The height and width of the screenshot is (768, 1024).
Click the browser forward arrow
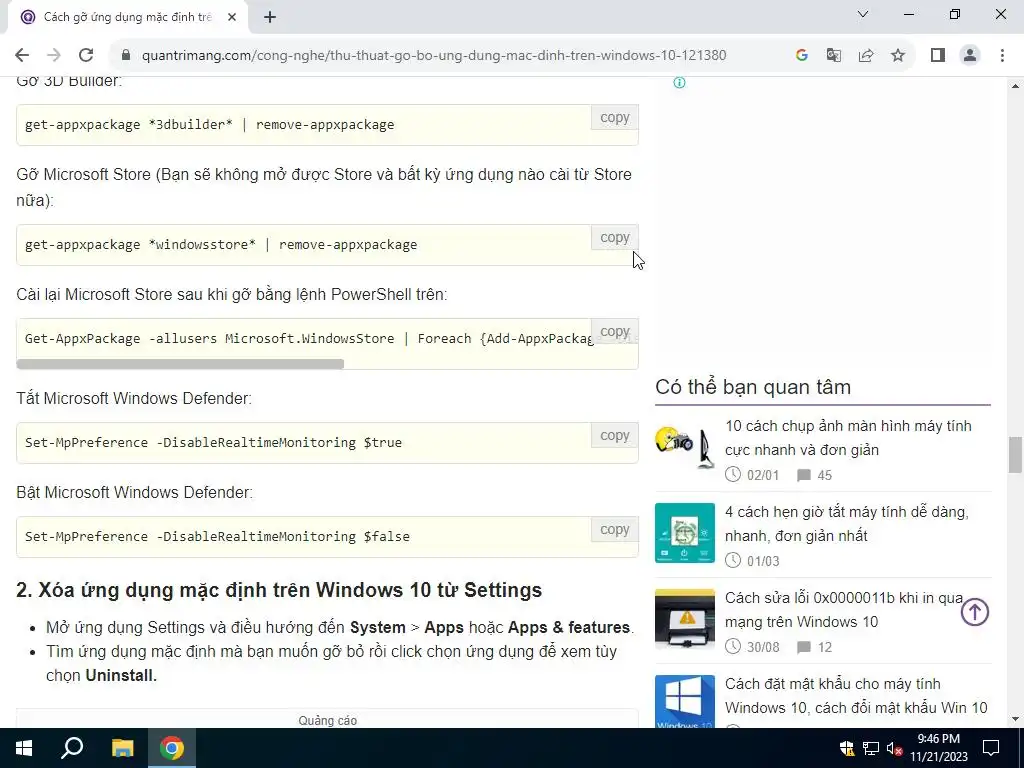click(54, 55)
